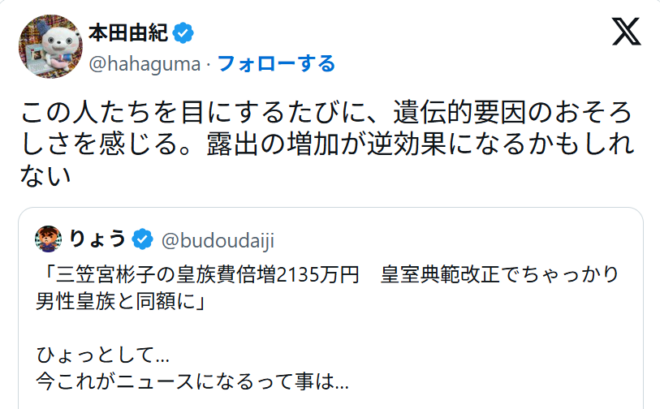Click the verified badge next to りょう
The width and height of the screenshot is (660, 409).
tap(142, 239)
